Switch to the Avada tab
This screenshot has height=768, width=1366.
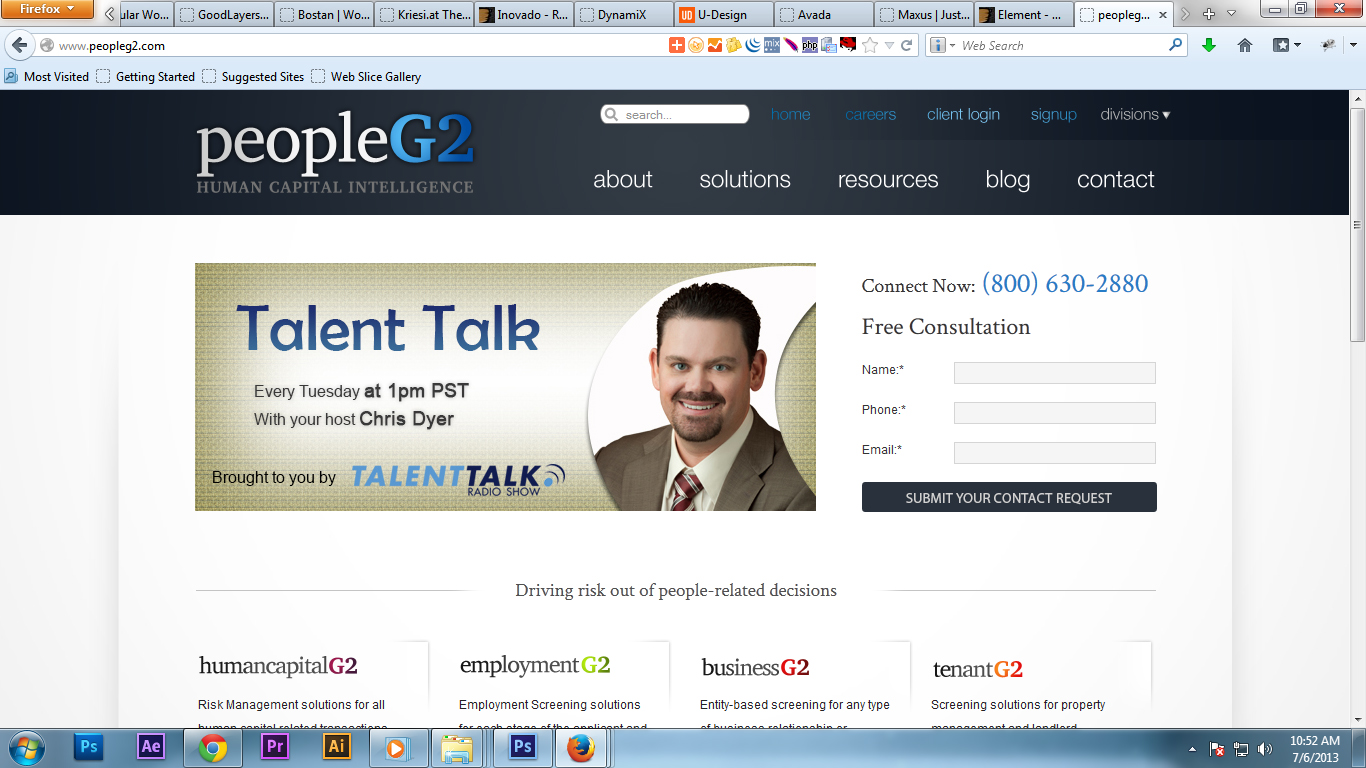tap(822, 15)
